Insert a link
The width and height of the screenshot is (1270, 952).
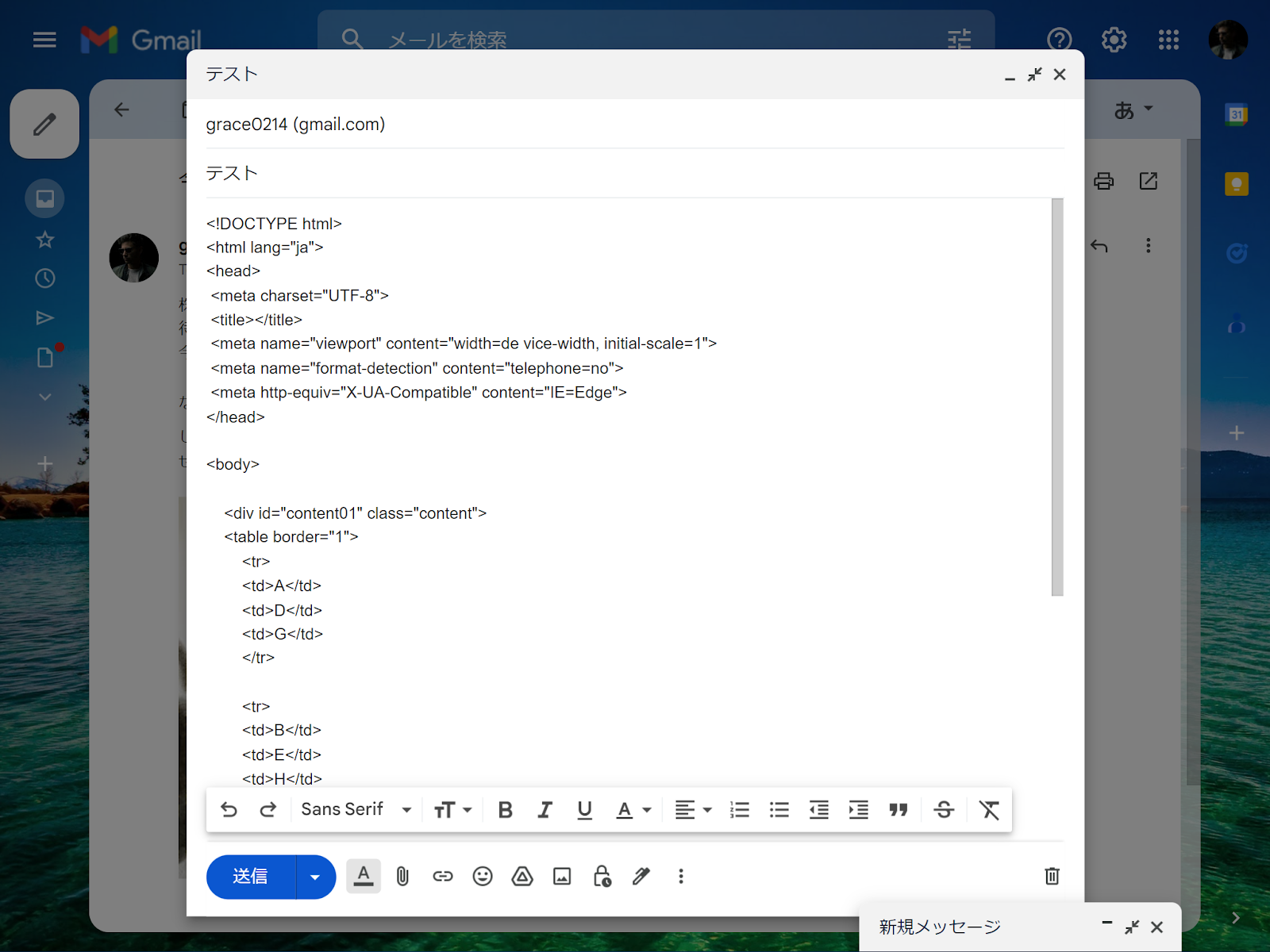click(443, 877)
